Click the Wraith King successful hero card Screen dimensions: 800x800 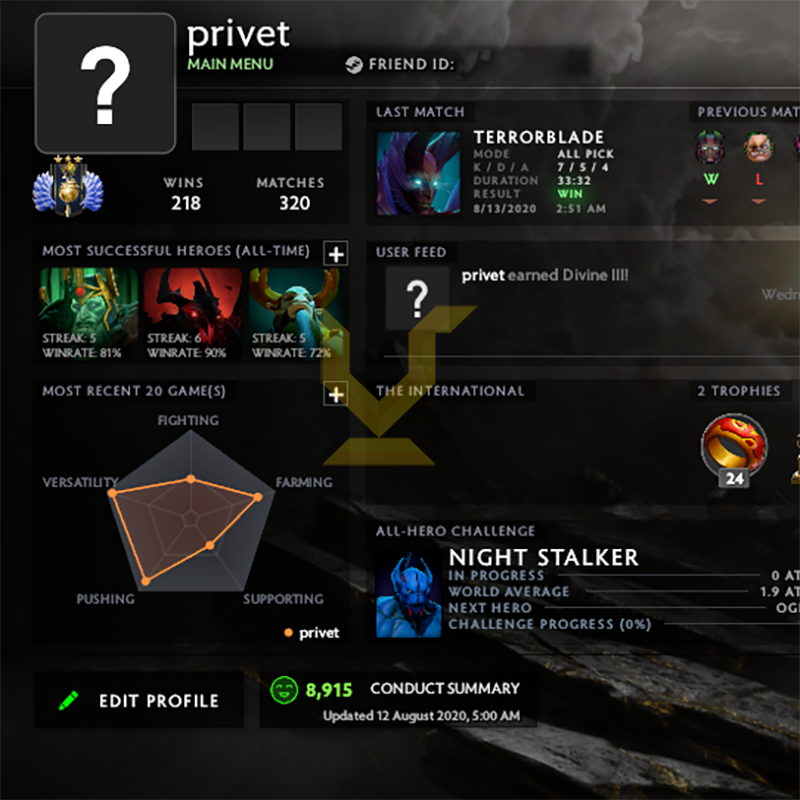[88, 315]
